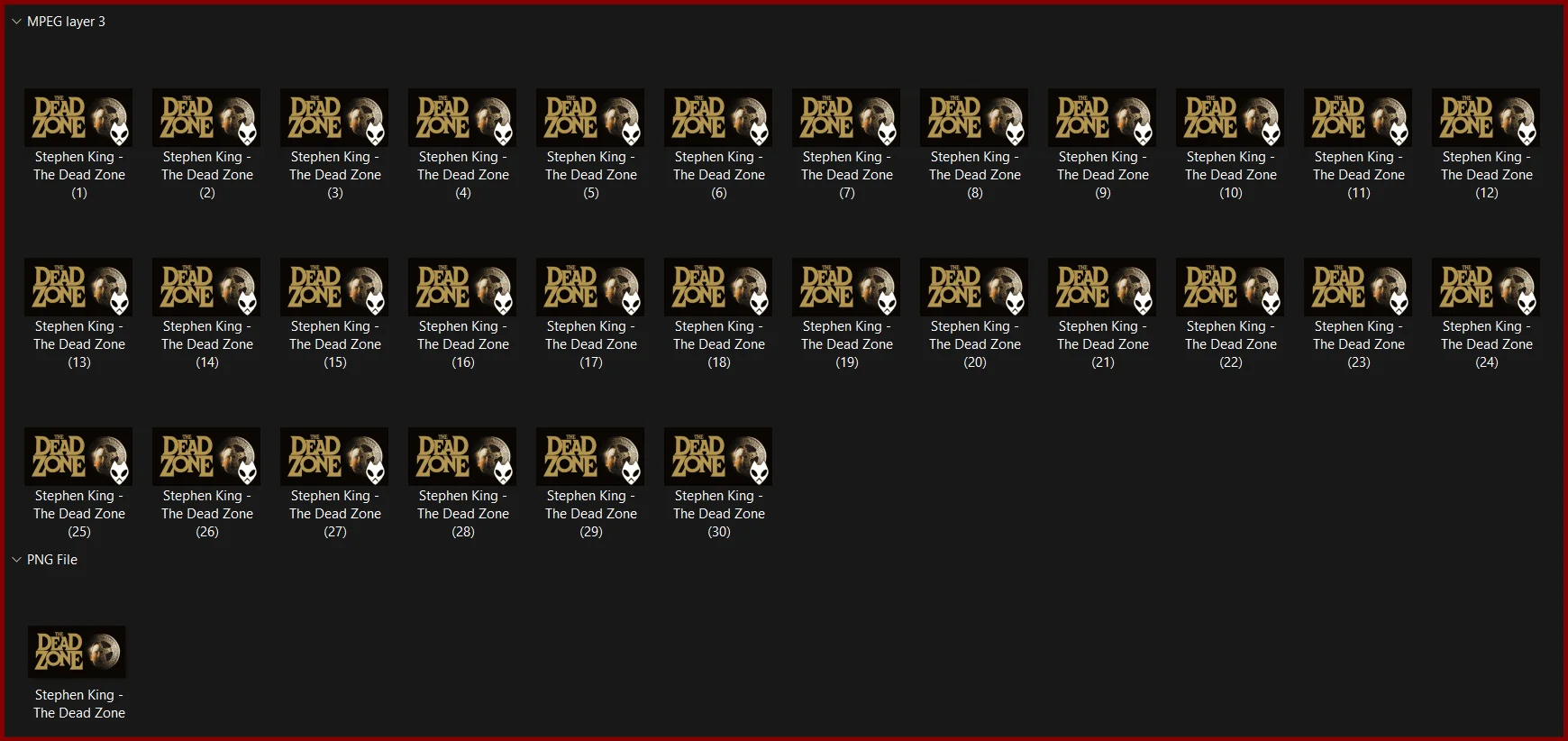
Task: Select the Dead Zone (1) MP3 icon
Action: 78,117
